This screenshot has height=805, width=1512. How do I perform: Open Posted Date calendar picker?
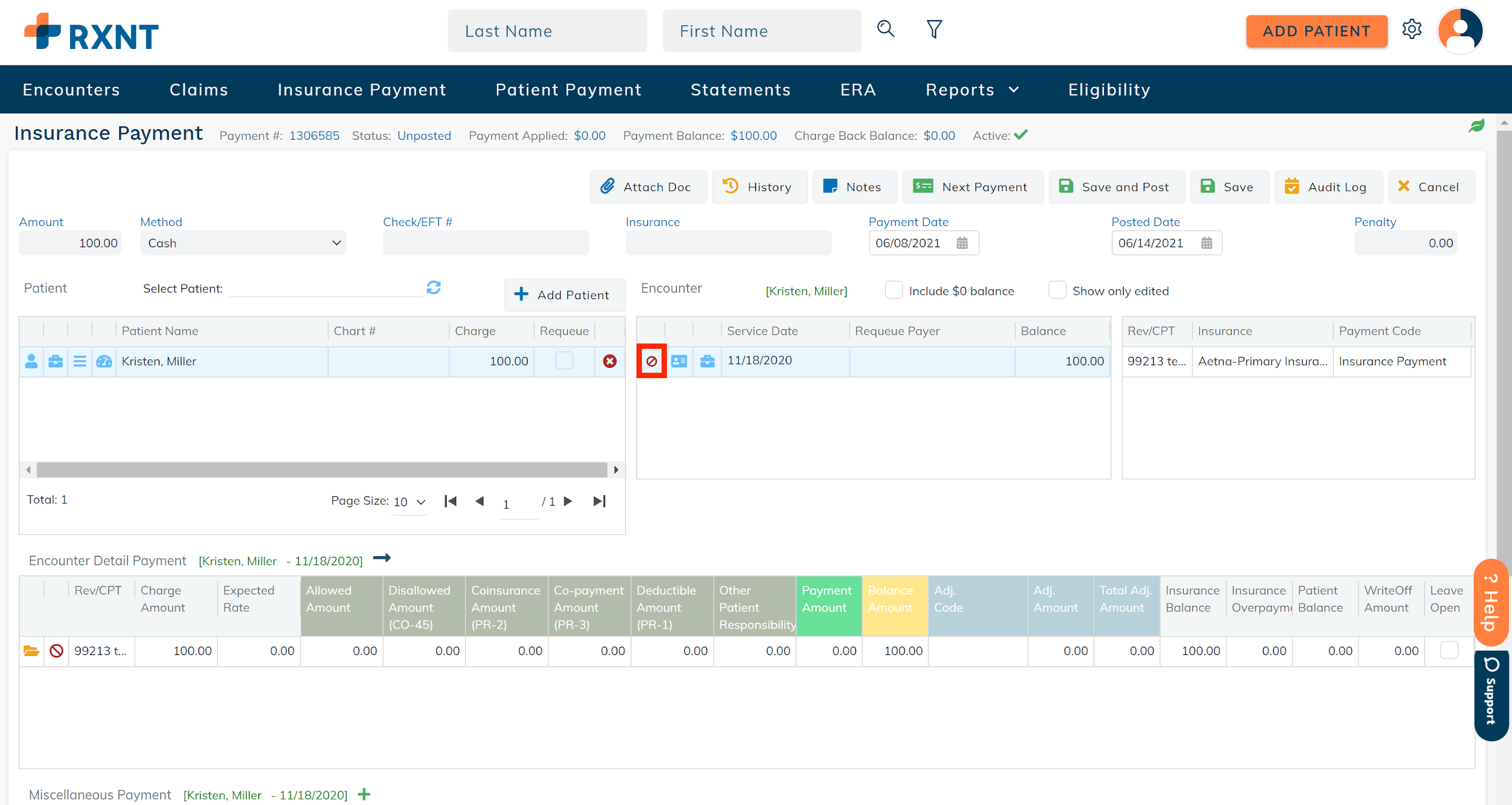(1206, 243)
